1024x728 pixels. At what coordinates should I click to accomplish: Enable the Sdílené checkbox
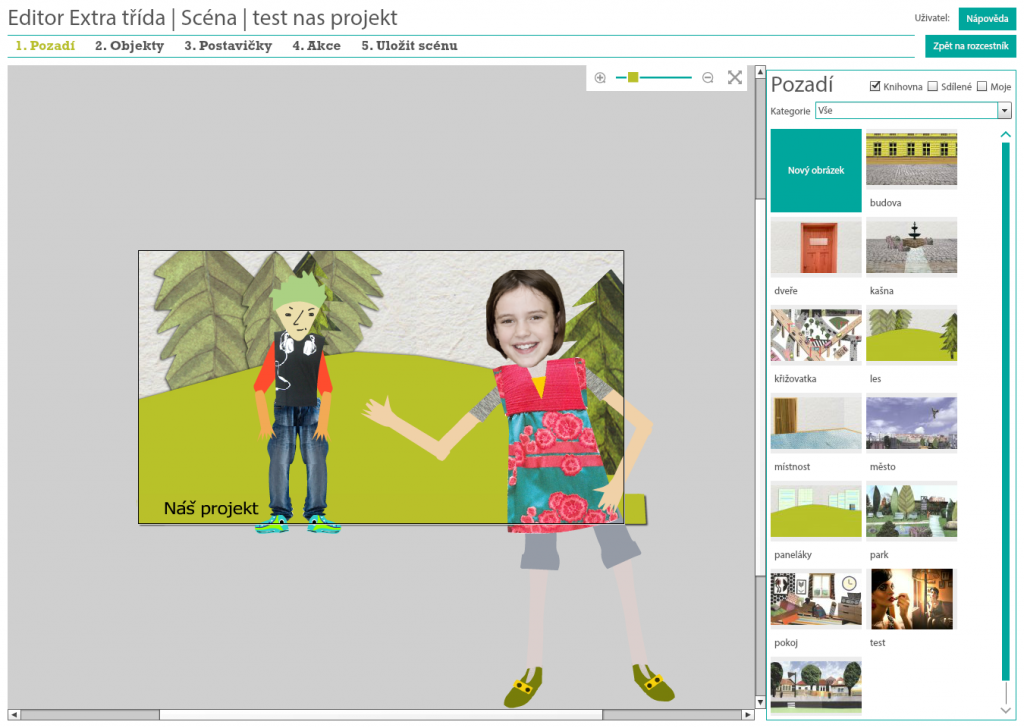point(933,87)
